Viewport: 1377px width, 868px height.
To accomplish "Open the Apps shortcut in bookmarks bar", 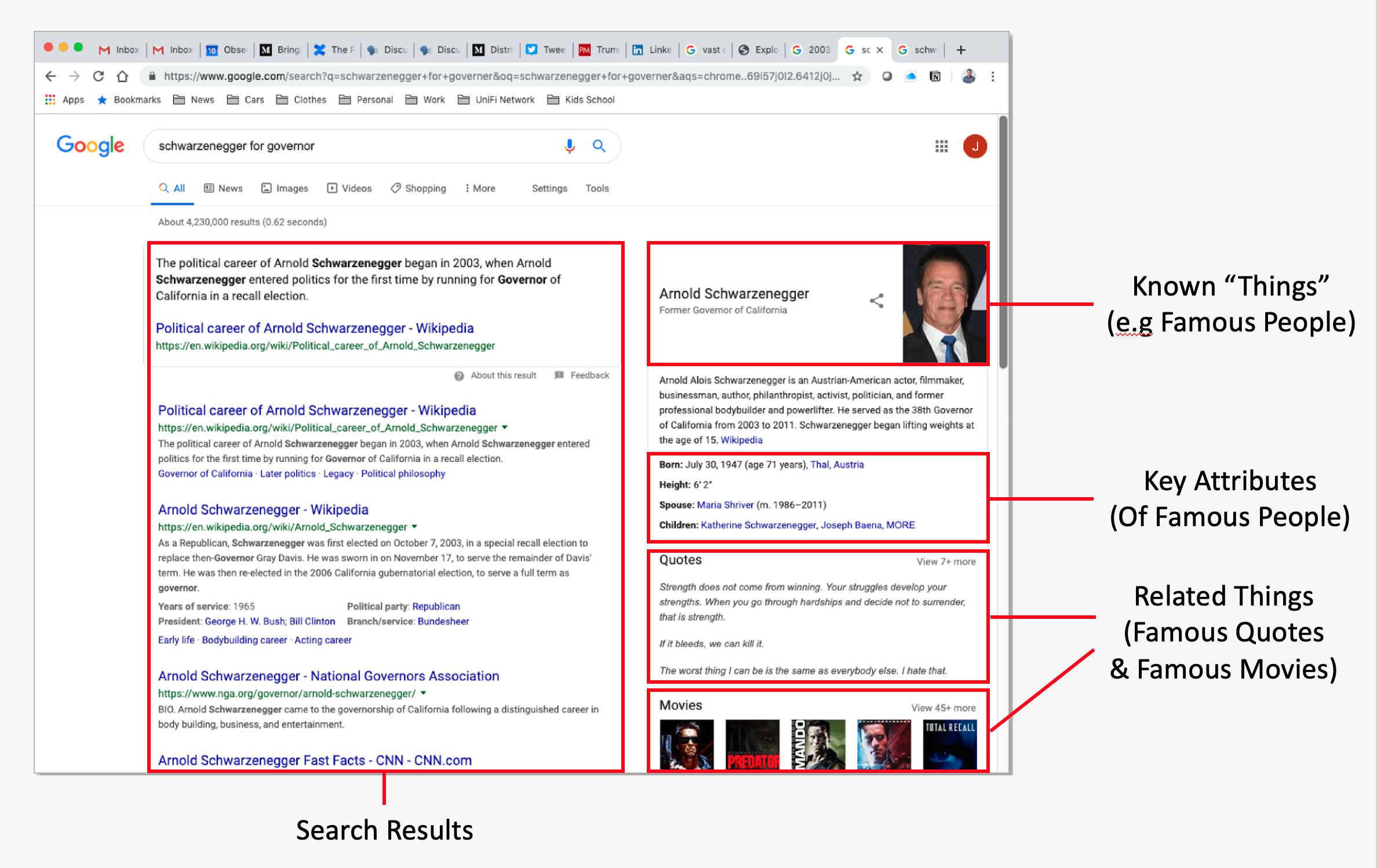I will [x=65, y=100].
